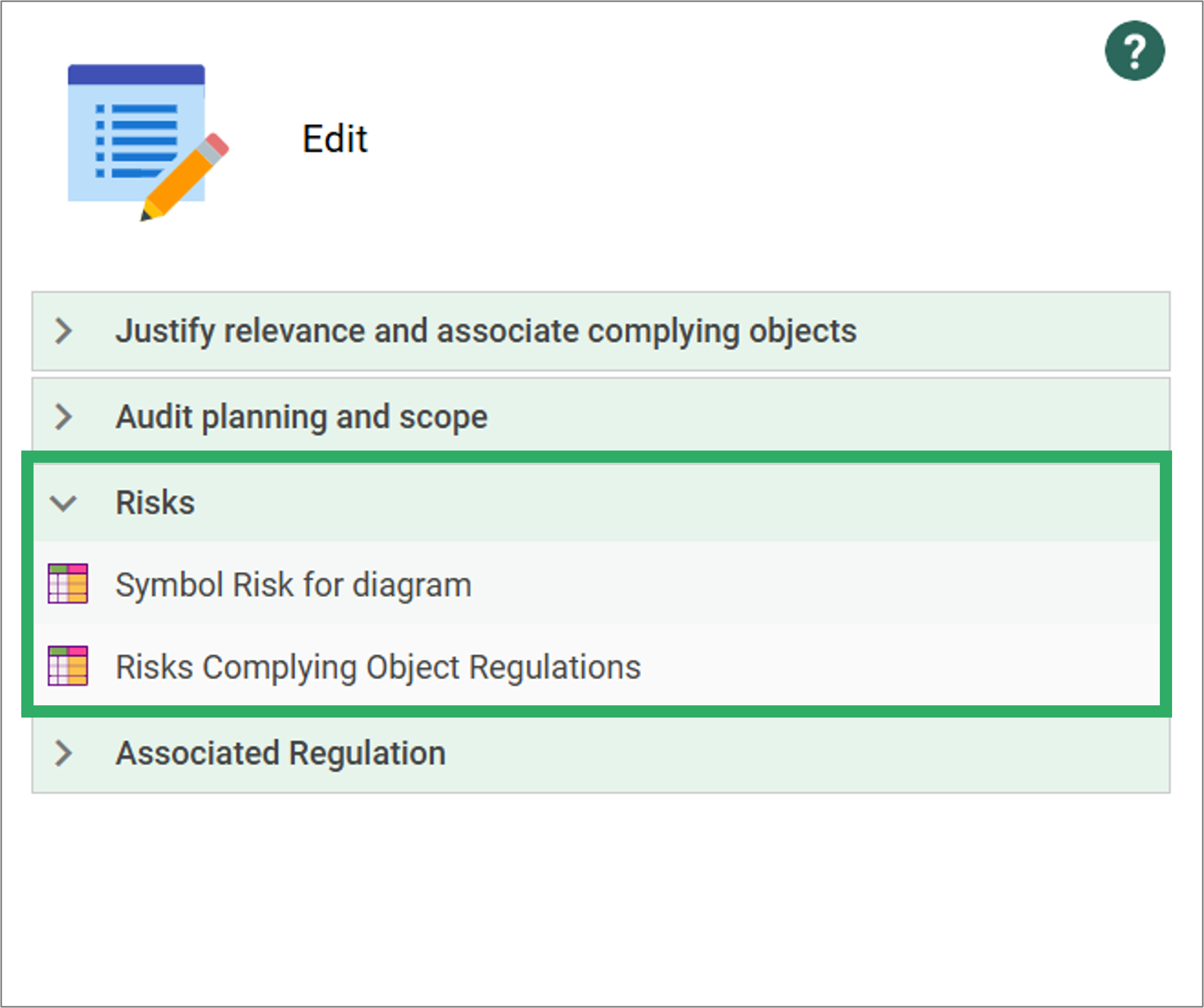The width and height of the screenshot is (1204, 1008).
Task: Select the matrix icon next to Risks Complying Object Regulations
Action: (x=69, y=667)
